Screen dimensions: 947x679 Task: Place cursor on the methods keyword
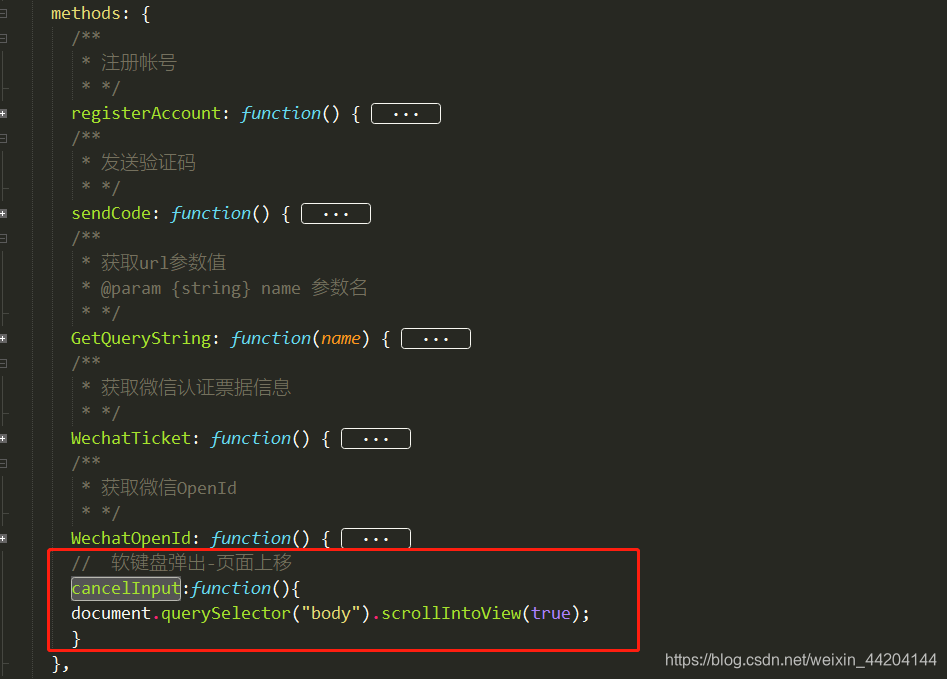click(x=86, y=13)
